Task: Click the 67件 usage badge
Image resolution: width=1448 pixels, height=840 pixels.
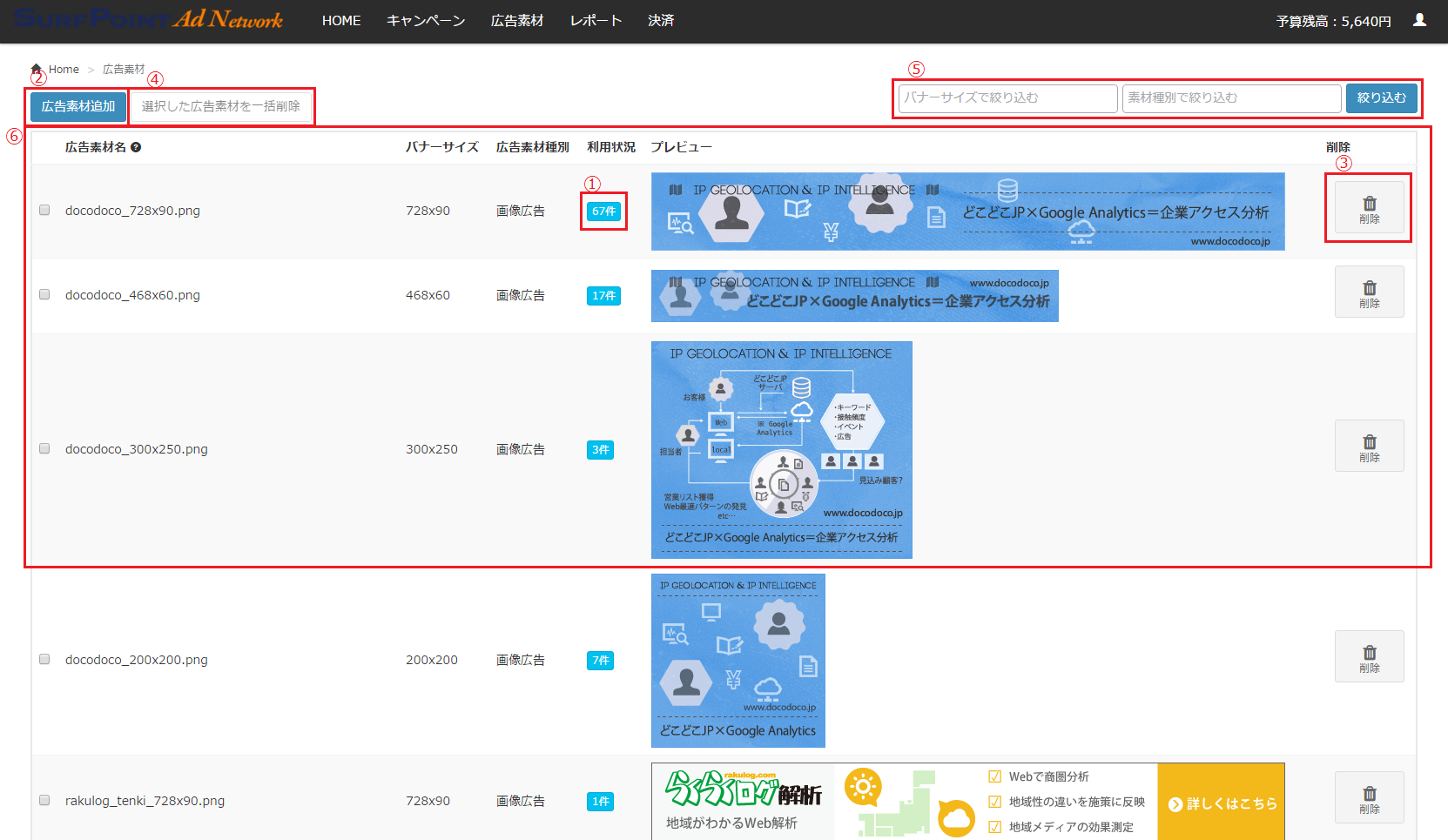Action: [603, 212]
